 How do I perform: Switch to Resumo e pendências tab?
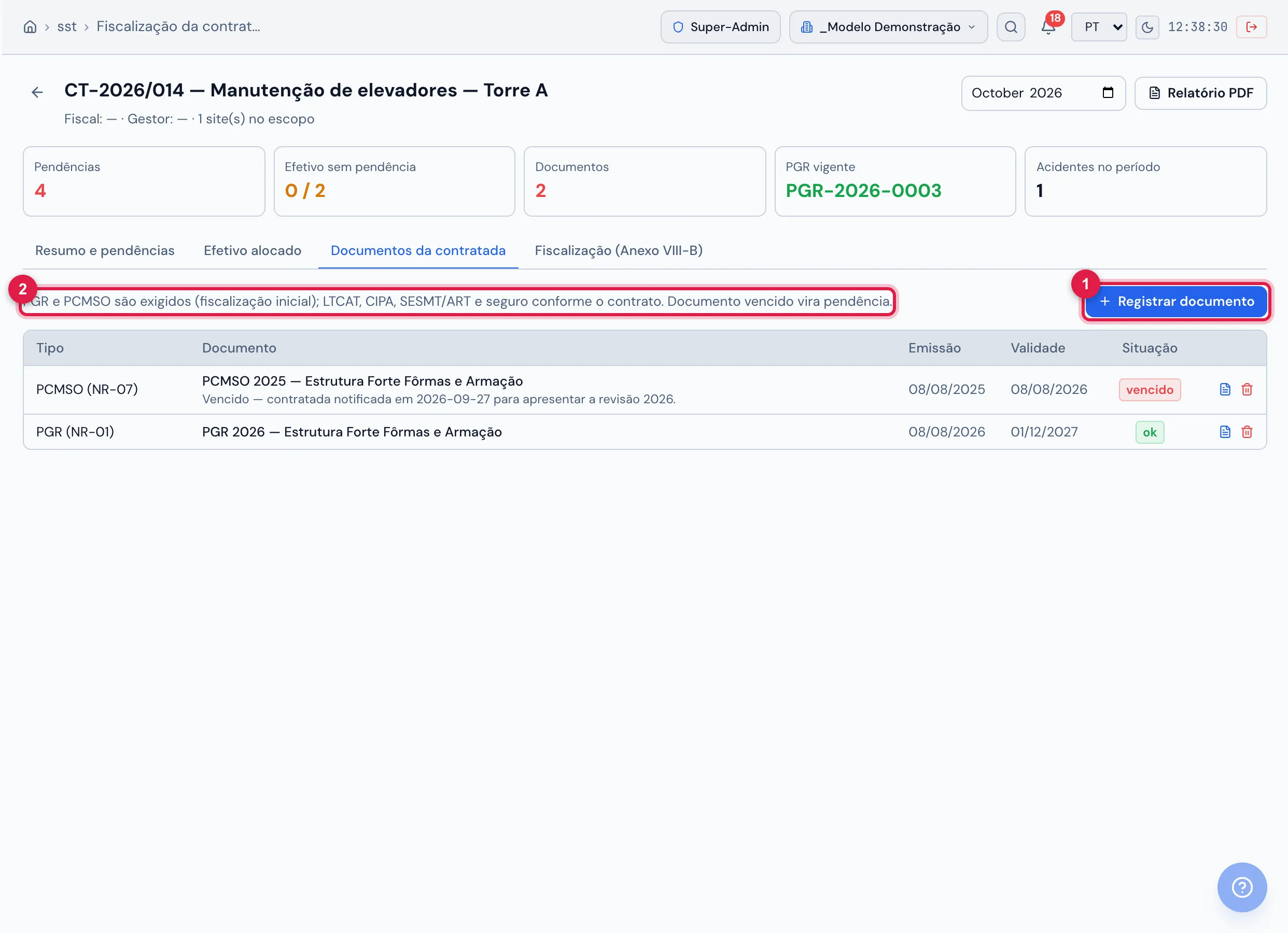(x=105, y=250)
